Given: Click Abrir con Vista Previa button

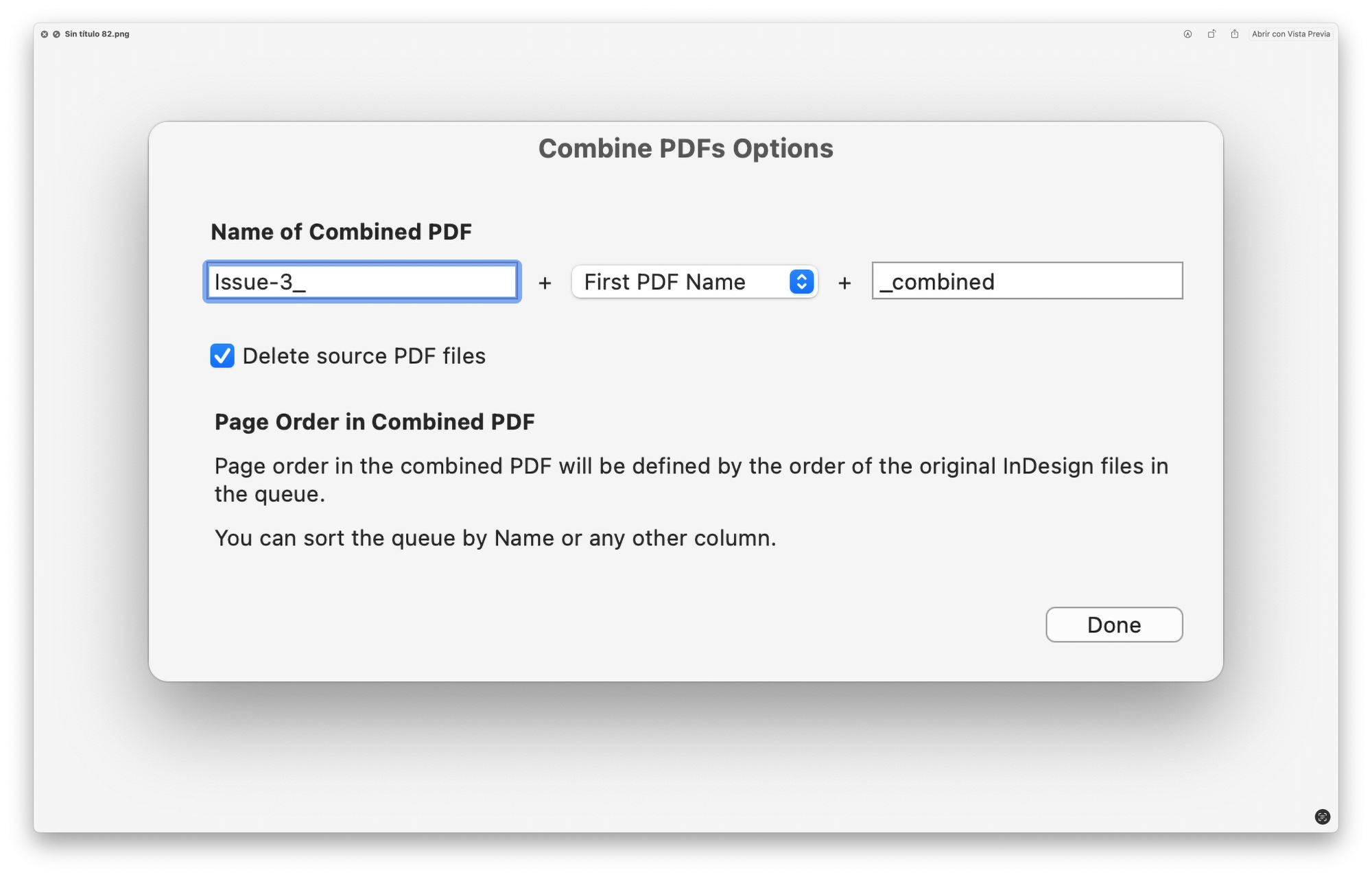Looking at the screenshot, I should (x=1291, y=34).
